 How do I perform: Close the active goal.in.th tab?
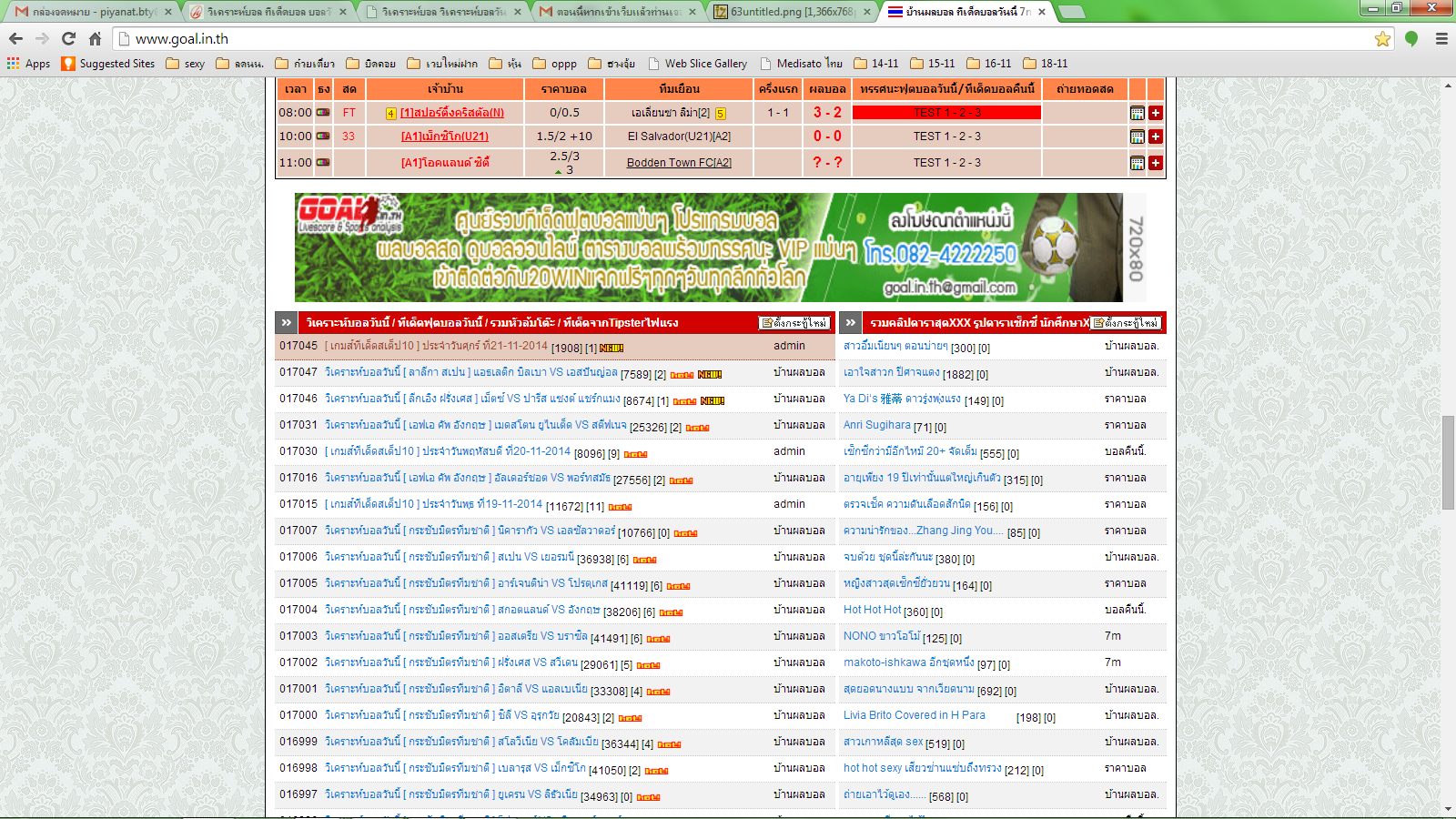click(1042, 12)
